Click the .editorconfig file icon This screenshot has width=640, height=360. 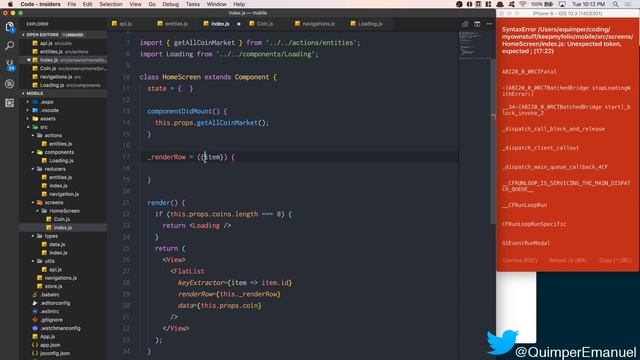(x=35, y=303)
